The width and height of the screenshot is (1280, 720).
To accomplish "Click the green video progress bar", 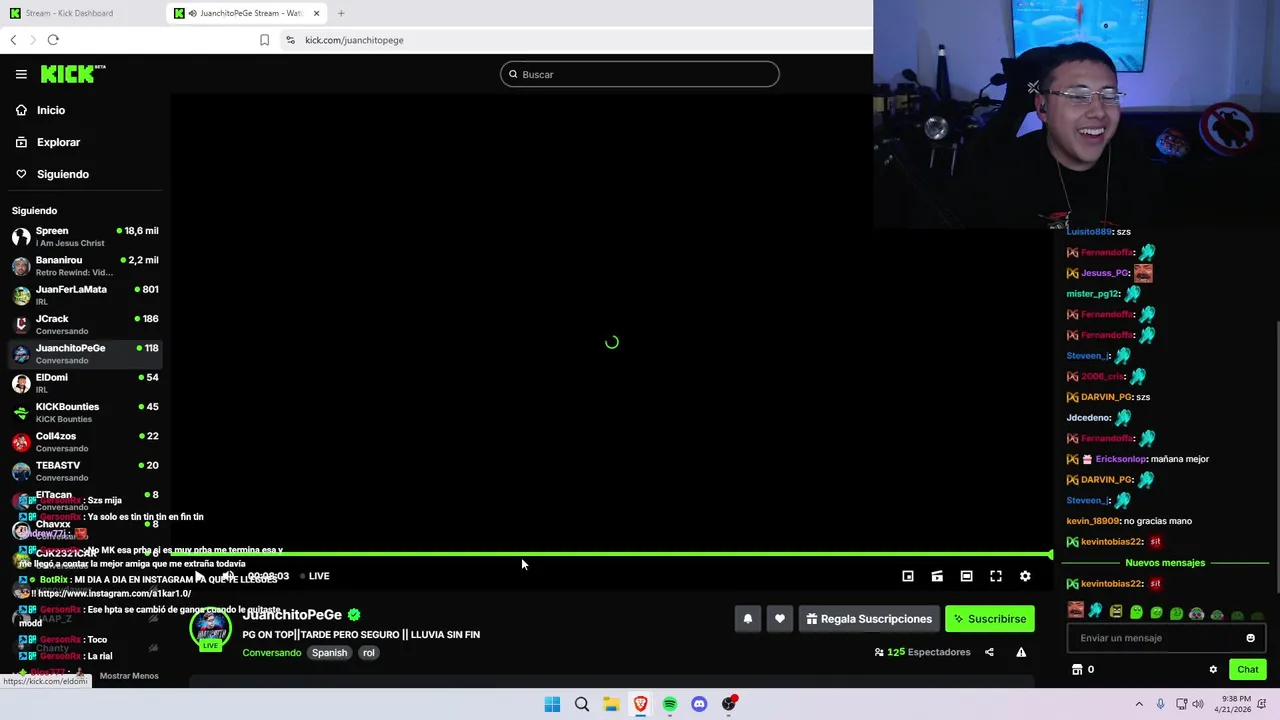I will [x=611, y=554].
